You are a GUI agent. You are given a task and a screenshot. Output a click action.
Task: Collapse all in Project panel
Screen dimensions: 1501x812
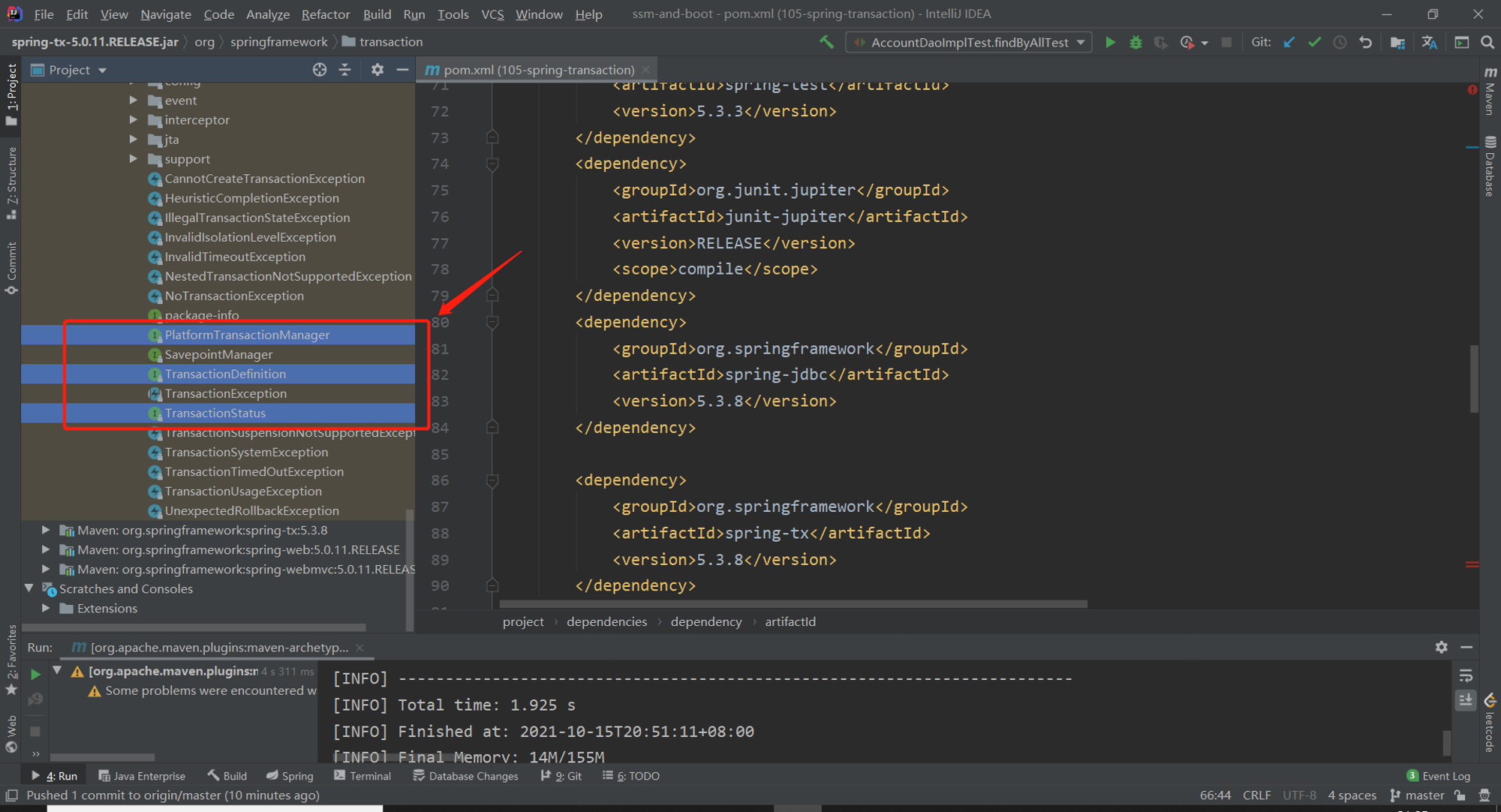pos(345,70)
